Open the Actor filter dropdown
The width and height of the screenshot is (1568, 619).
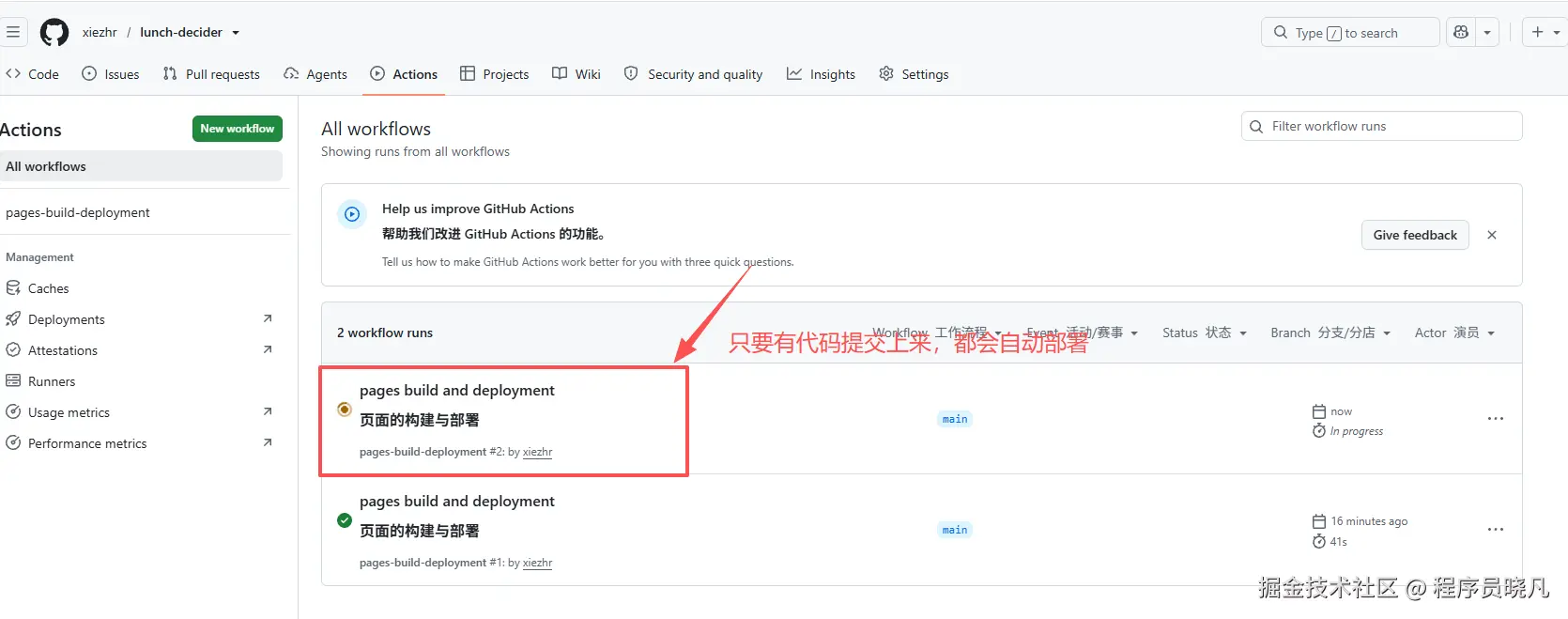coord(1454,333)
